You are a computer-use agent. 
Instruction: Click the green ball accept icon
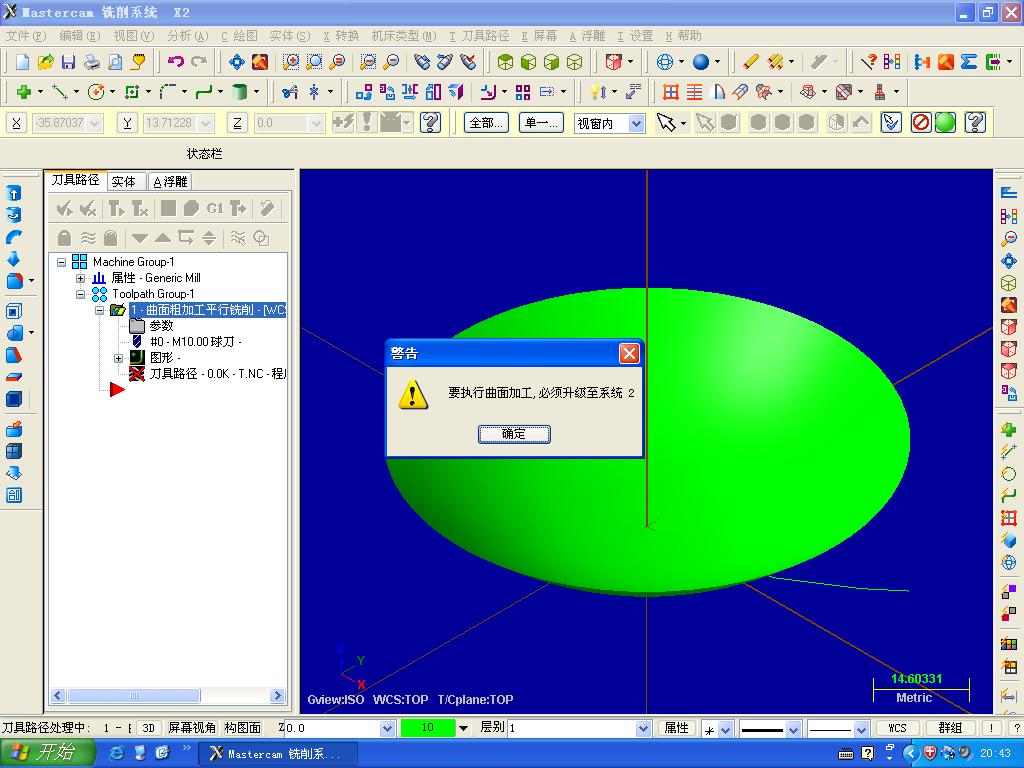[x=945, y=122]
